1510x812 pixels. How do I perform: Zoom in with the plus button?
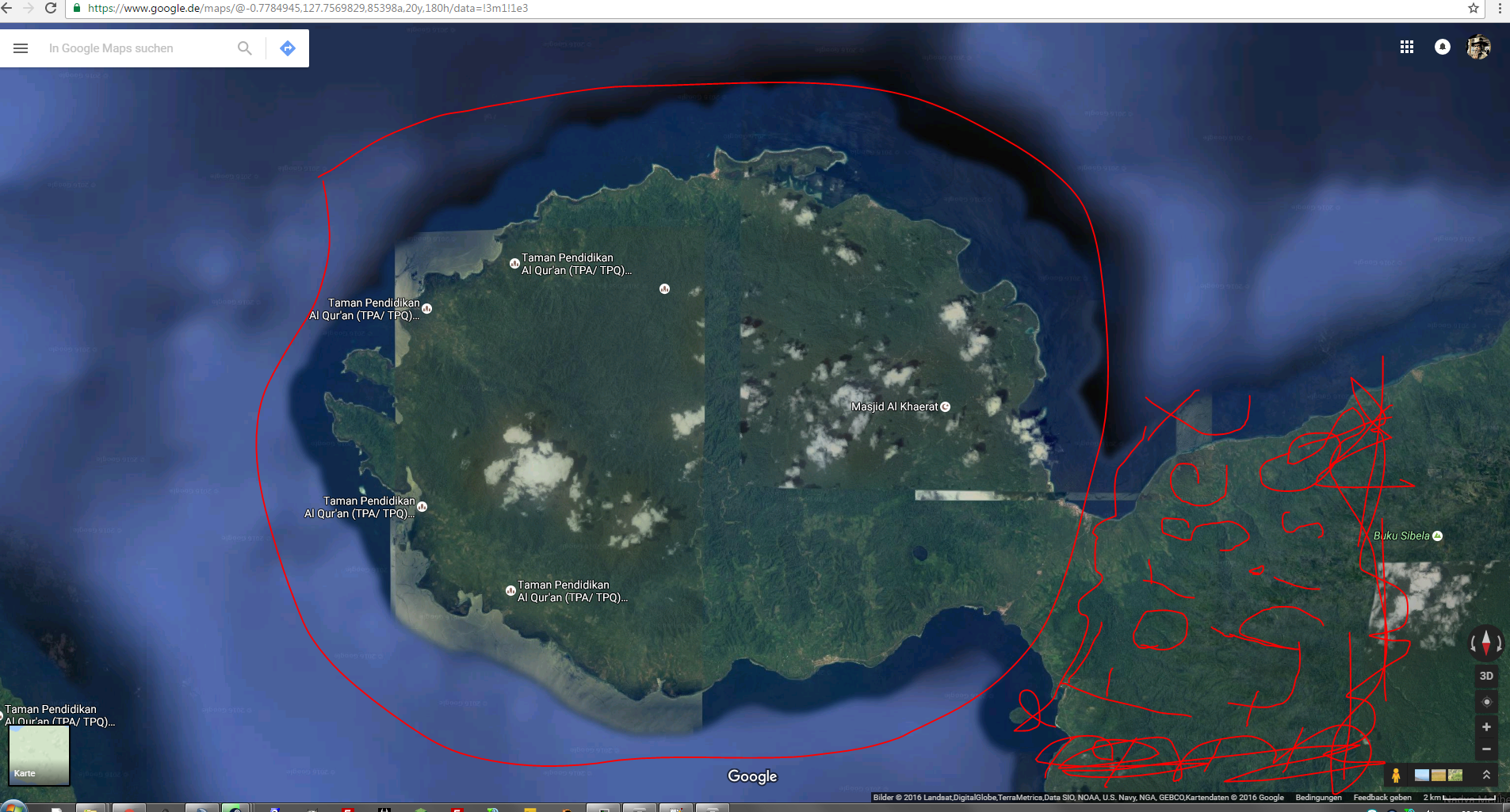pyautogui.click(x=1486, y=727)
